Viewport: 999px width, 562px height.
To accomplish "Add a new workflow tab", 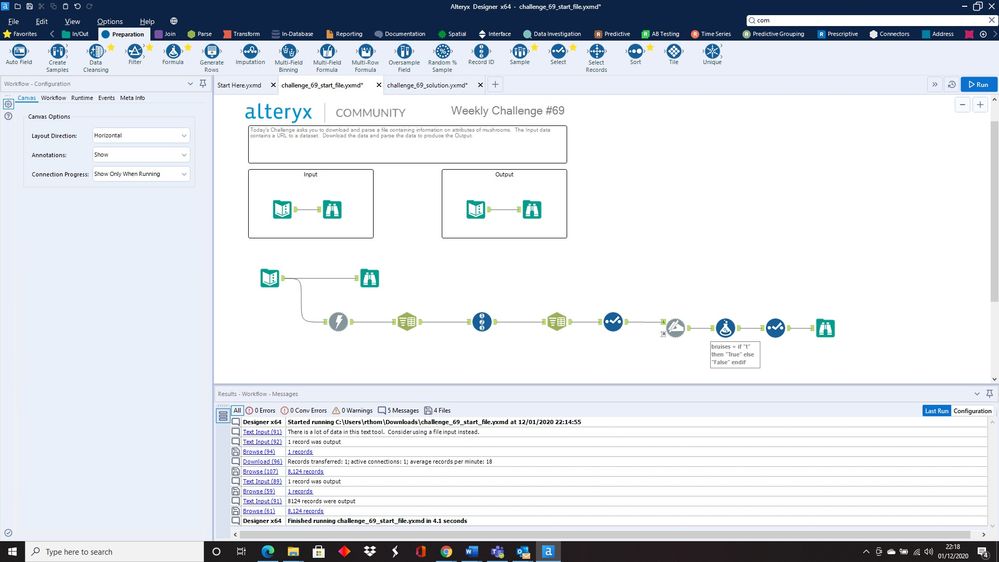I will coord(495,84).
